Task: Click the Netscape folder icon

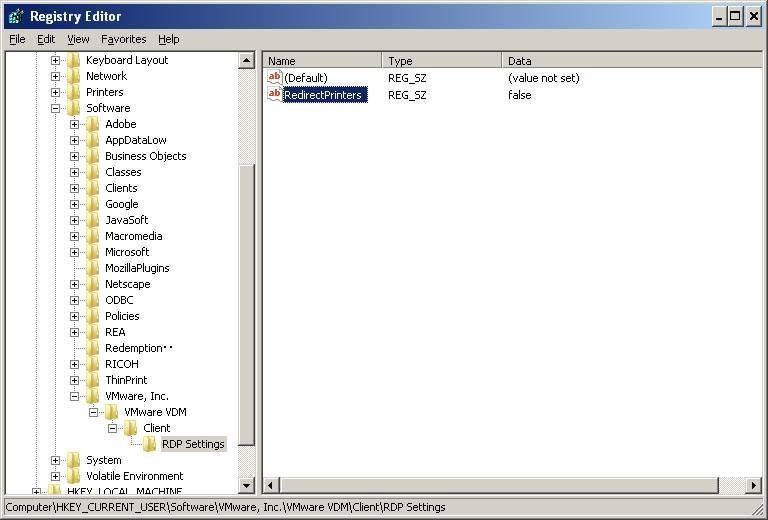Action: (93, 284)
